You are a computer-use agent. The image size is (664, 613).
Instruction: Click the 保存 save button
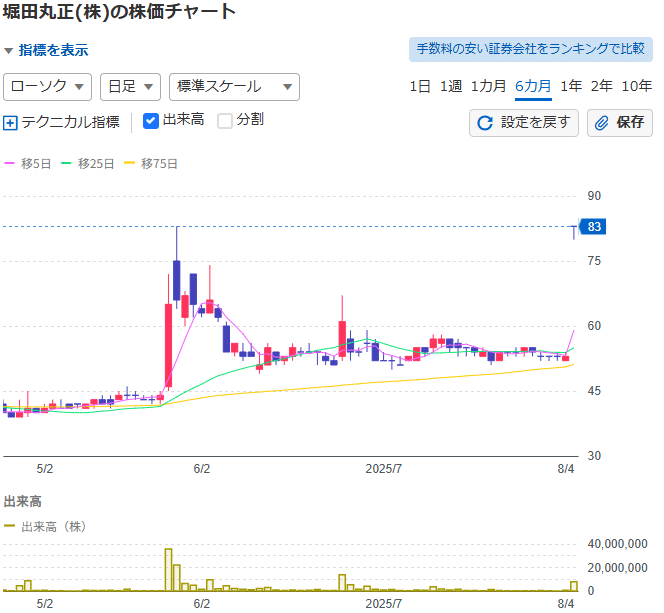[620, 123]
